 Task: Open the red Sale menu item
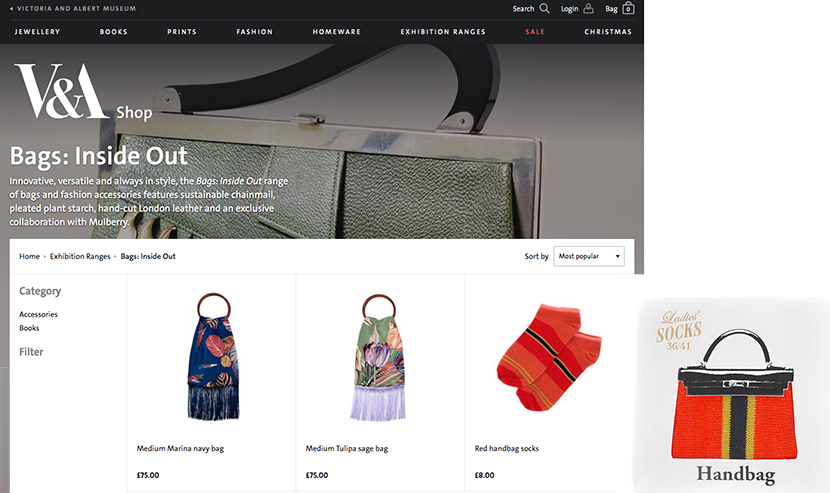coord(535,32)
